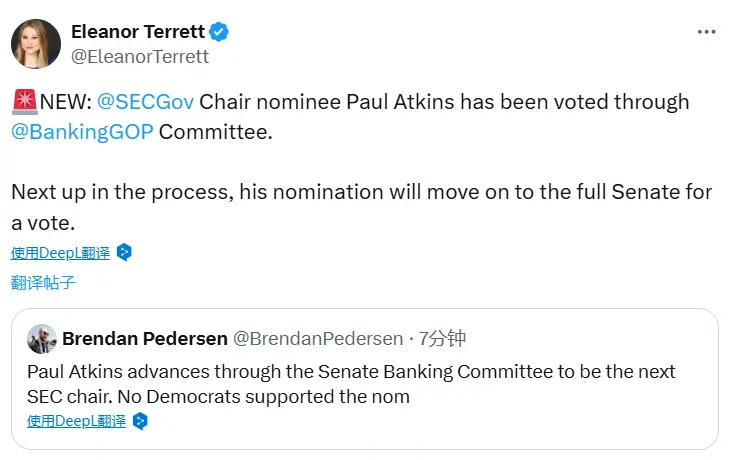Open the @BankingGOP mention

coord(82,132)
